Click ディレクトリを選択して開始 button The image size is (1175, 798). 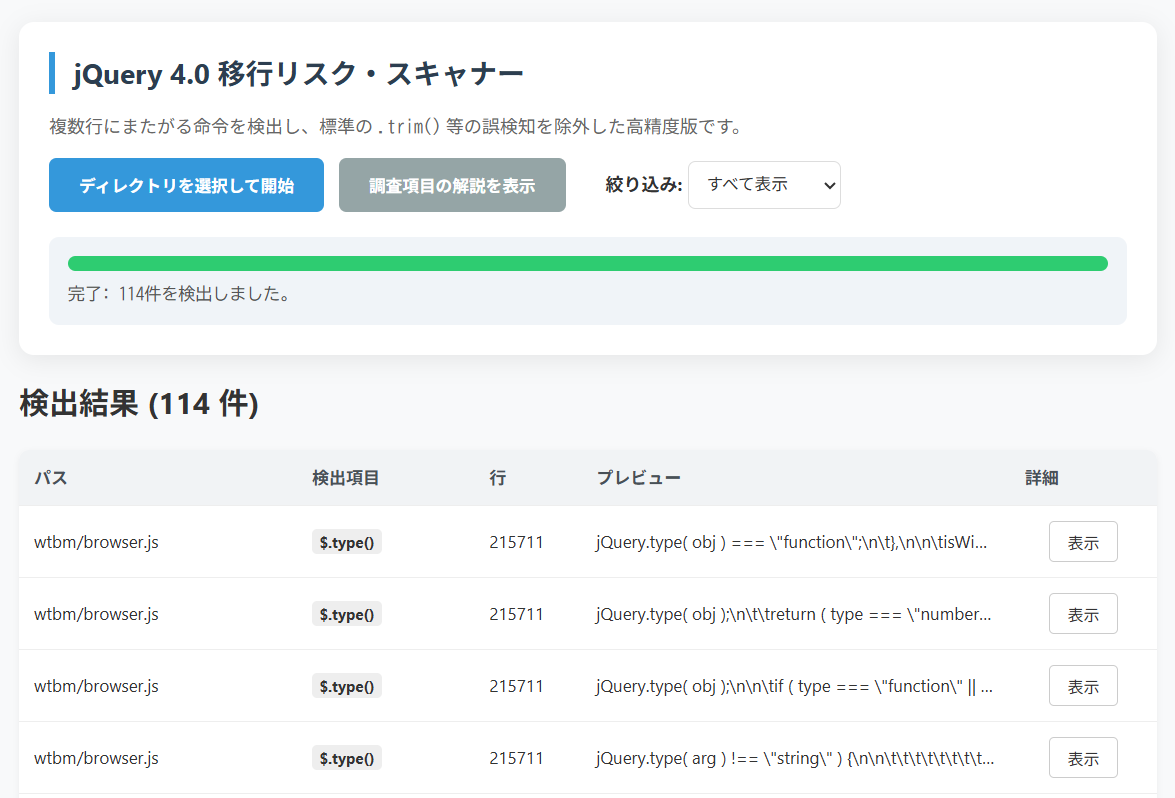[x=187, y=185]
